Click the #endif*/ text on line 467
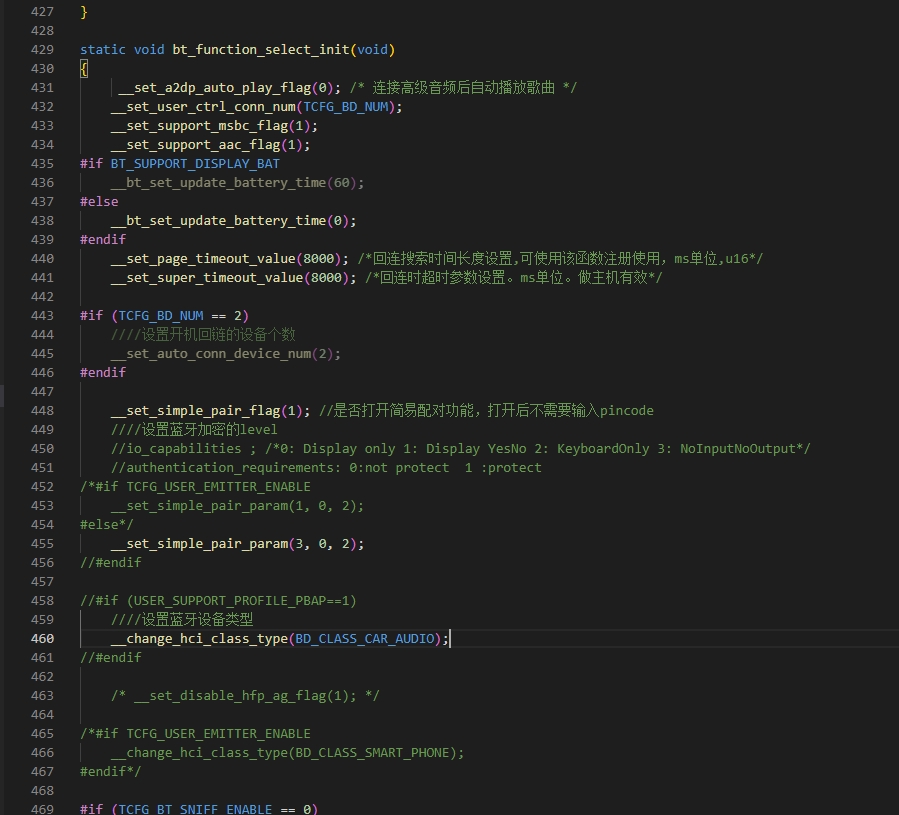The height and width of the screenshot is (815, 899). coord(111,771)
